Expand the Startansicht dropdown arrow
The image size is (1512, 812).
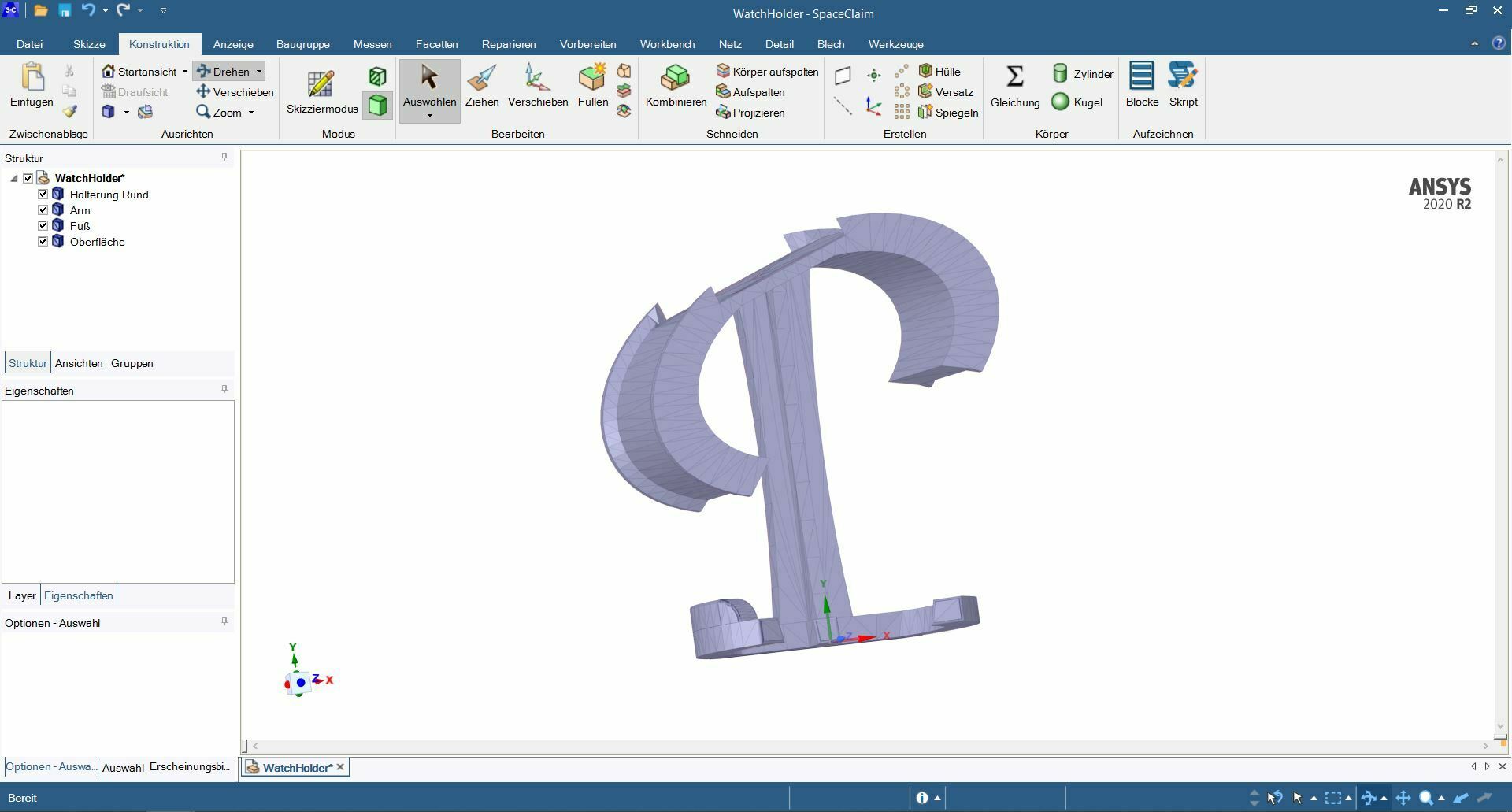(x=185, y=72)
